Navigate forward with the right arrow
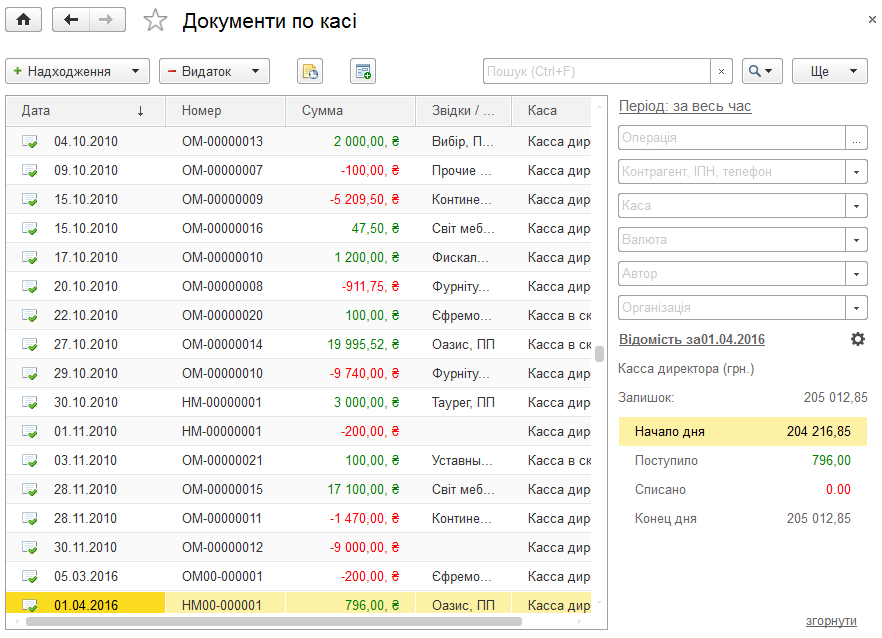Screen dimensions: 882x638 (x=107, y=20)
